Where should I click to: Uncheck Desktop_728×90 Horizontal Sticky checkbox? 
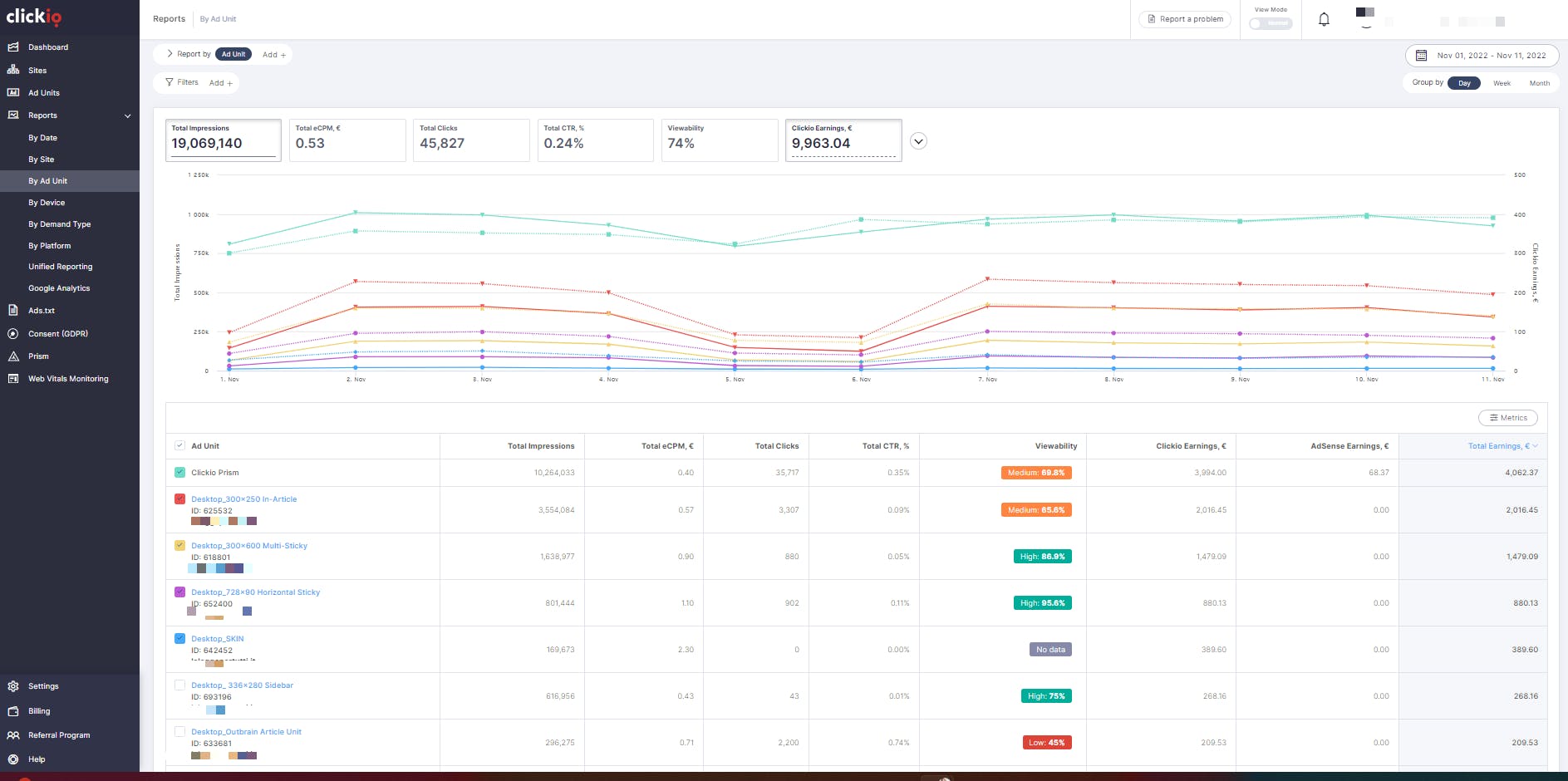pos(179,592)
